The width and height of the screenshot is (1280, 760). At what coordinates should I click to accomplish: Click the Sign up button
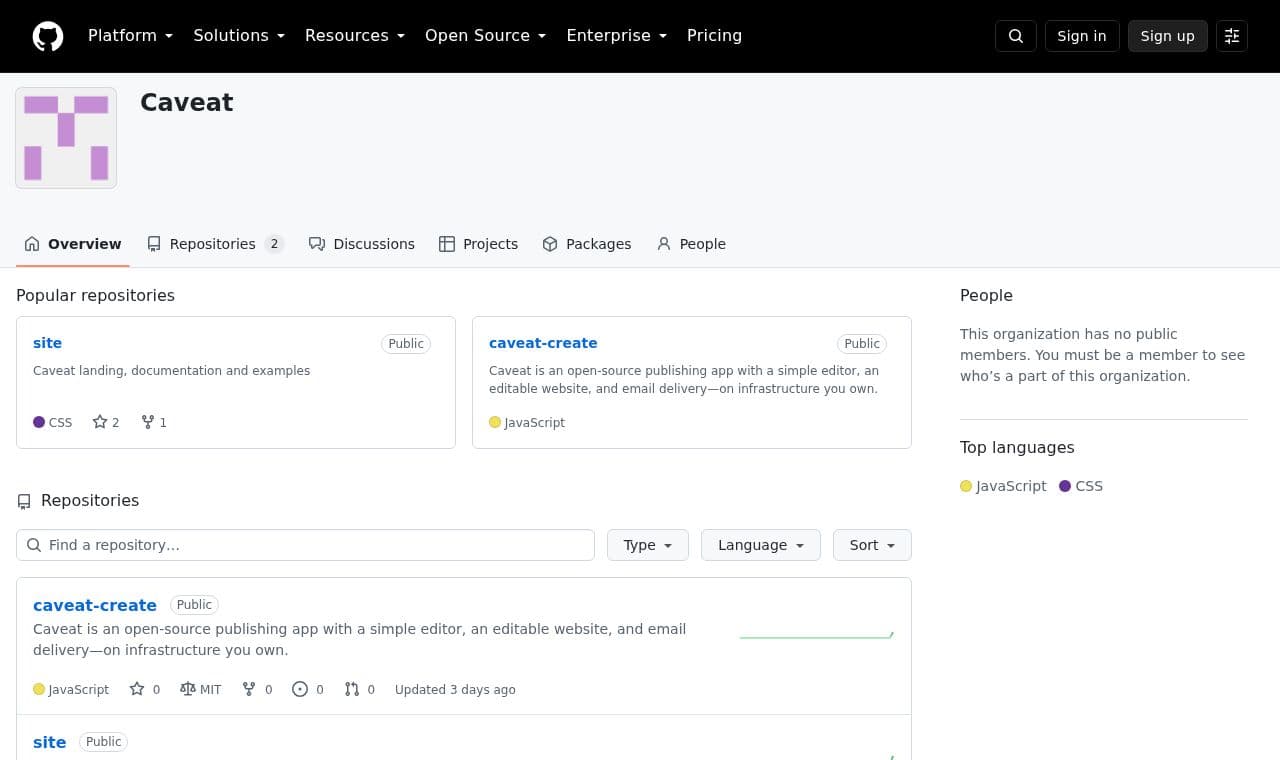click(1168, 36)
